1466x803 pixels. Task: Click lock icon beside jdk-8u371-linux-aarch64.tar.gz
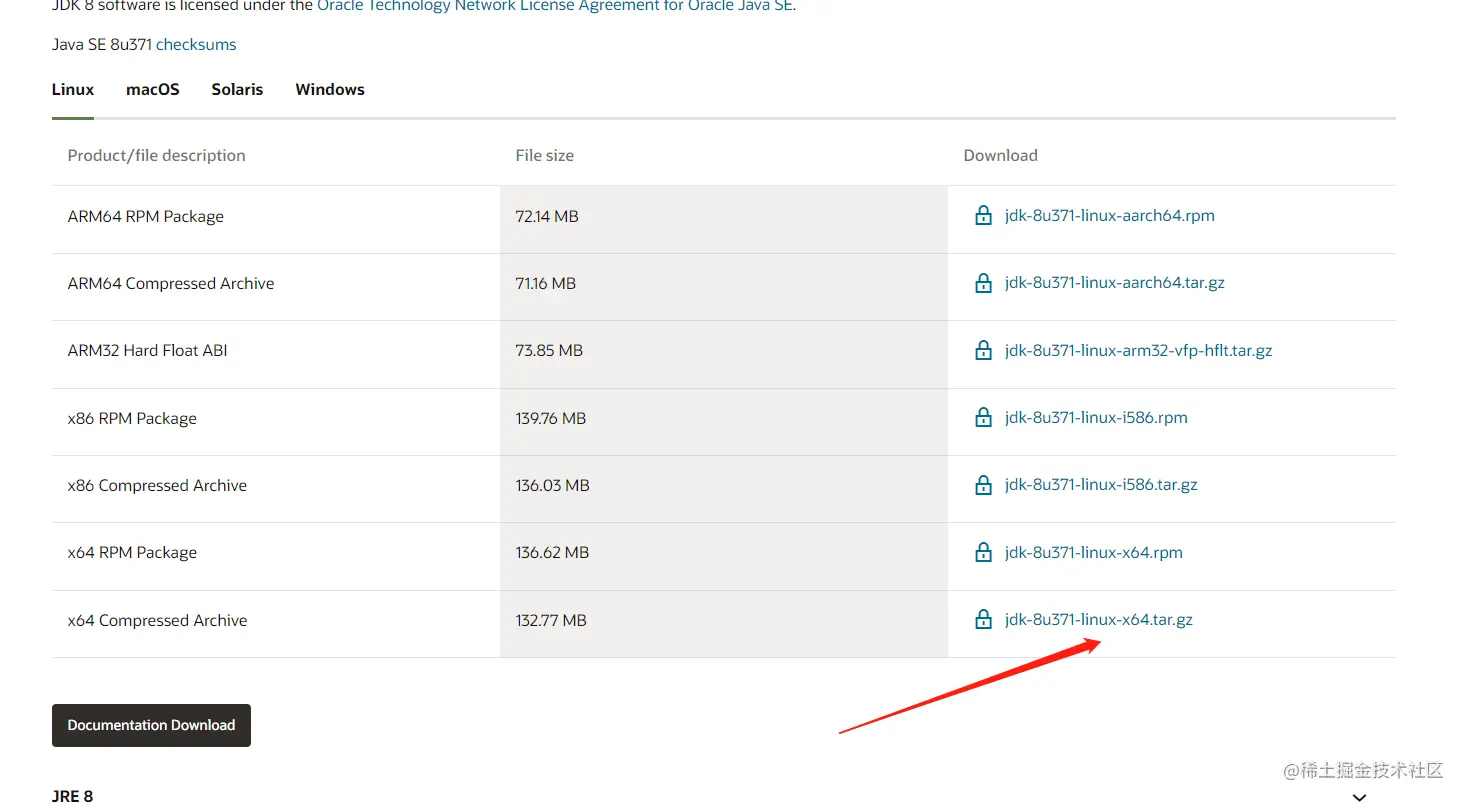pyautogui.click(x=983, y=283)
